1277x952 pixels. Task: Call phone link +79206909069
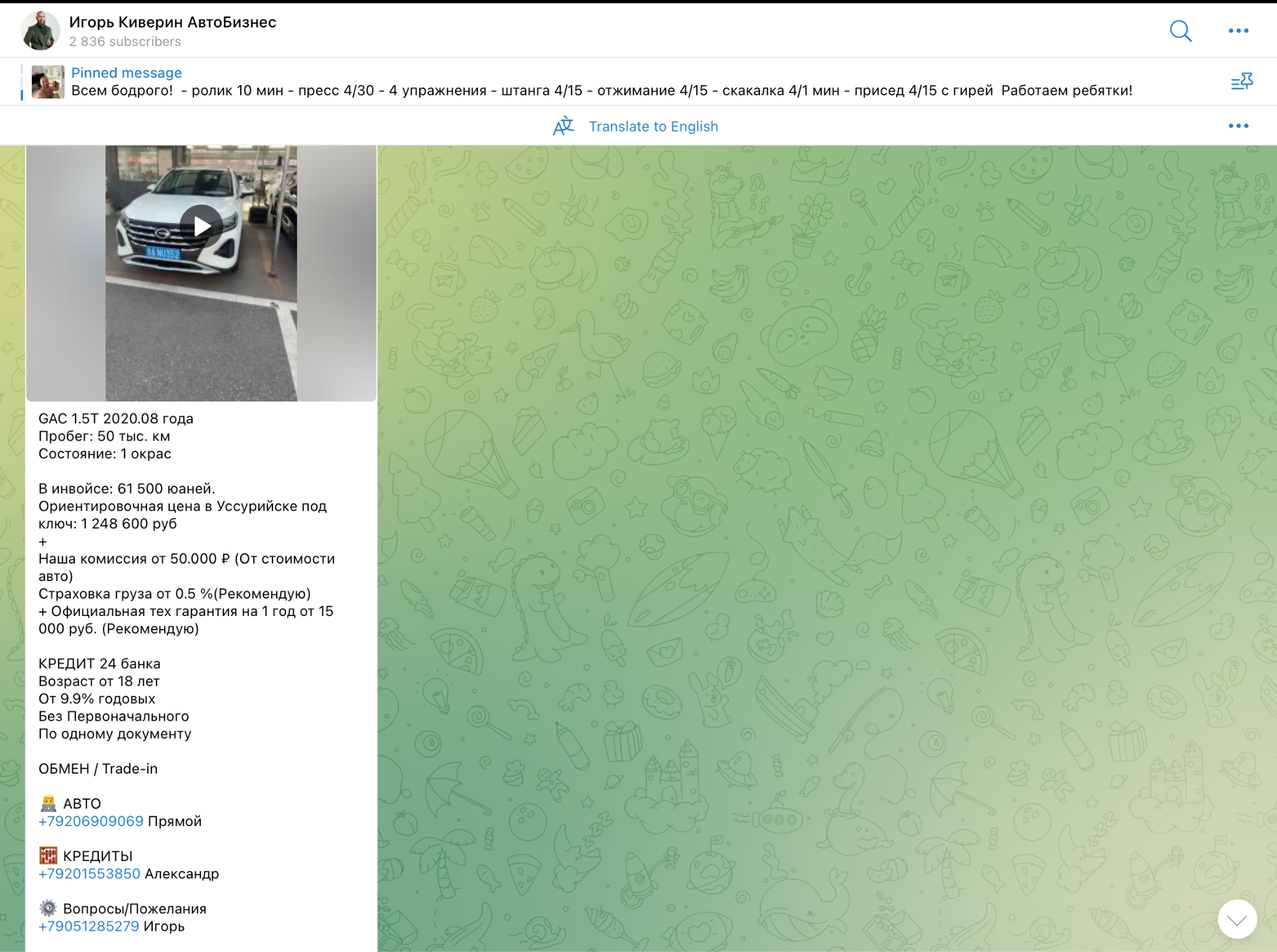click(x=91, y=821)
